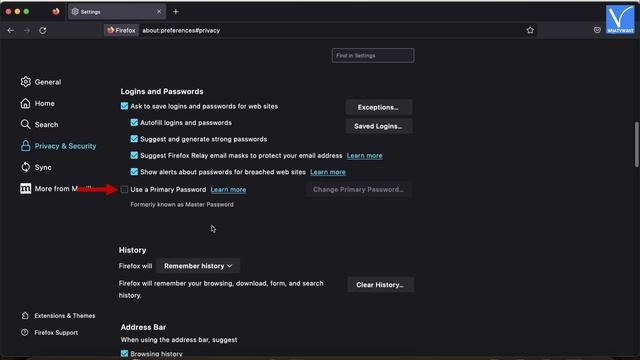
Task: Click Clear History button
Action: (x=380, y=285)
